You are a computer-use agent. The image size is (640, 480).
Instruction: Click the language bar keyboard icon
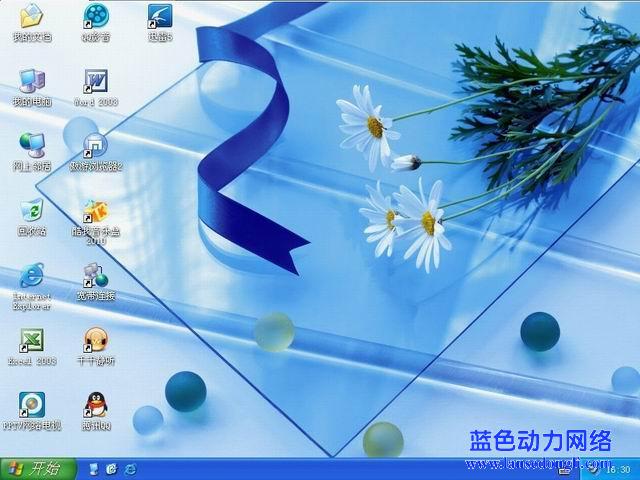[564, 471]
